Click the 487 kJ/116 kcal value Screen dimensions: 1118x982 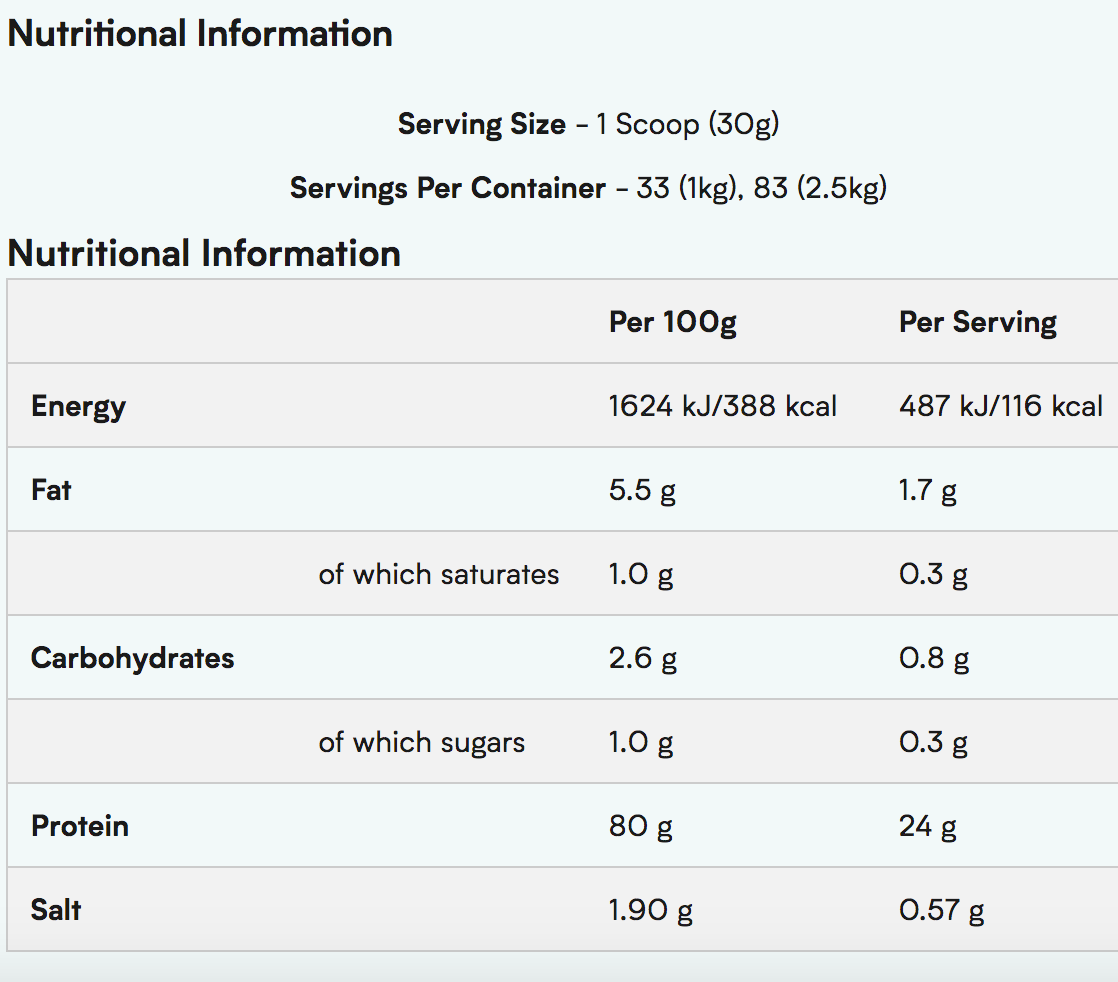(x=1000, y=406)
